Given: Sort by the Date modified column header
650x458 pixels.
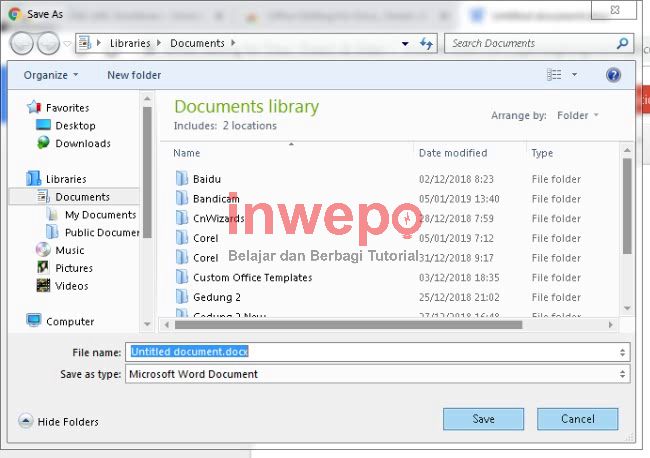Looking at the screenshot, I should point(453,153).
